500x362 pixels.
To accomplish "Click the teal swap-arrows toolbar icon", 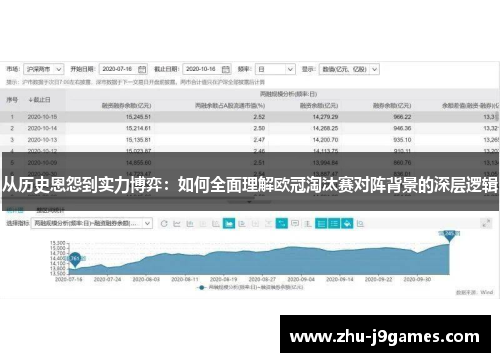I will pyautogui.click(x=282, y=223).
